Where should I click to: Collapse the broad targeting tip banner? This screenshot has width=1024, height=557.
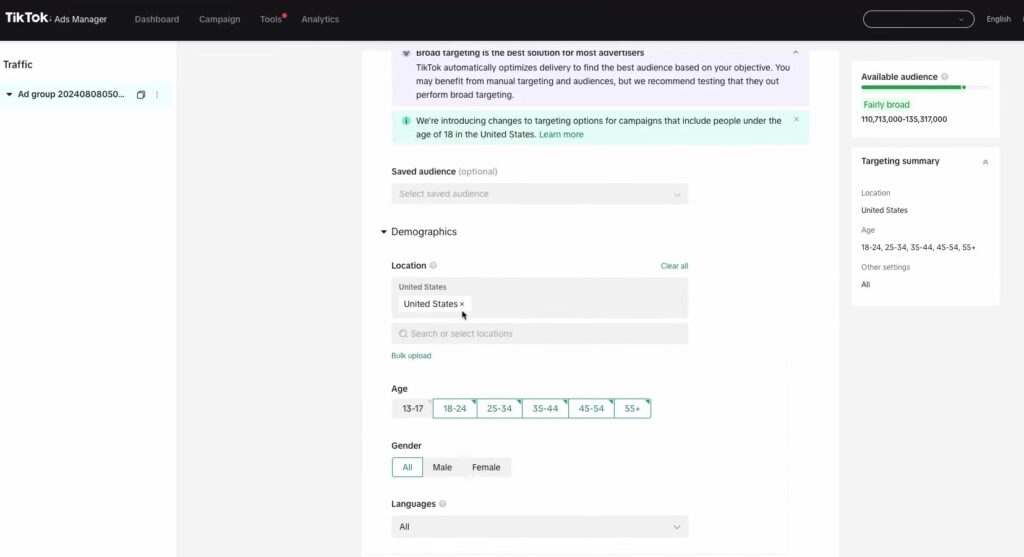(795, 53)
